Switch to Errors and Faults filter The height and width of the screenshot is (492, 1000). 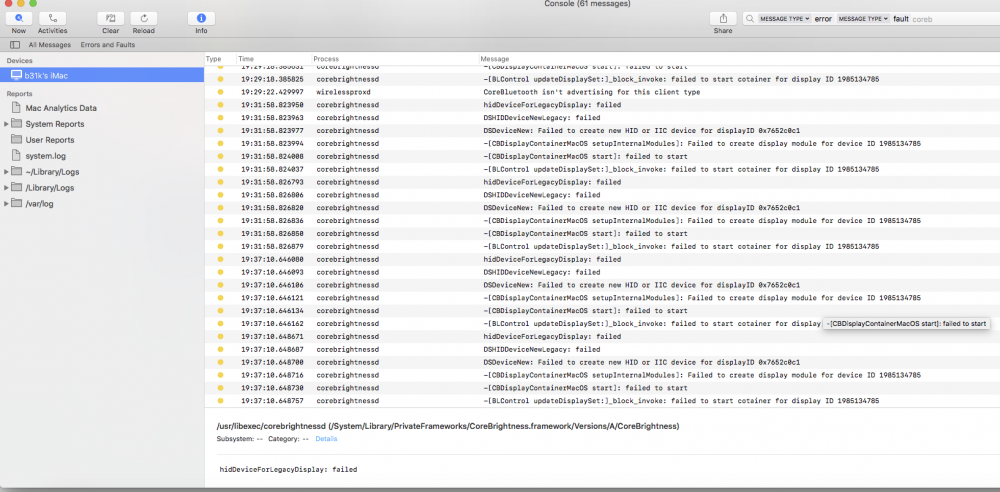108,45
